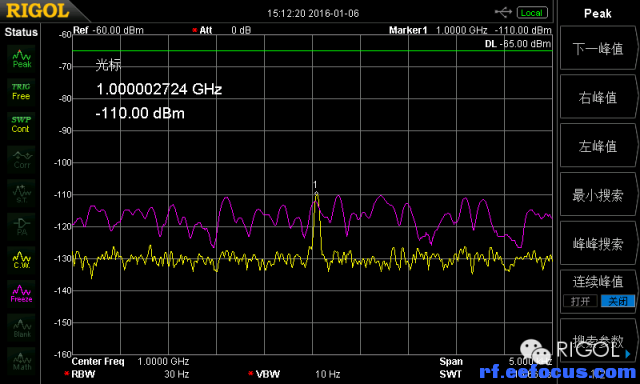Select the Corr correction status icon
This screenshot has width=640, height=384.
[21, 159]
